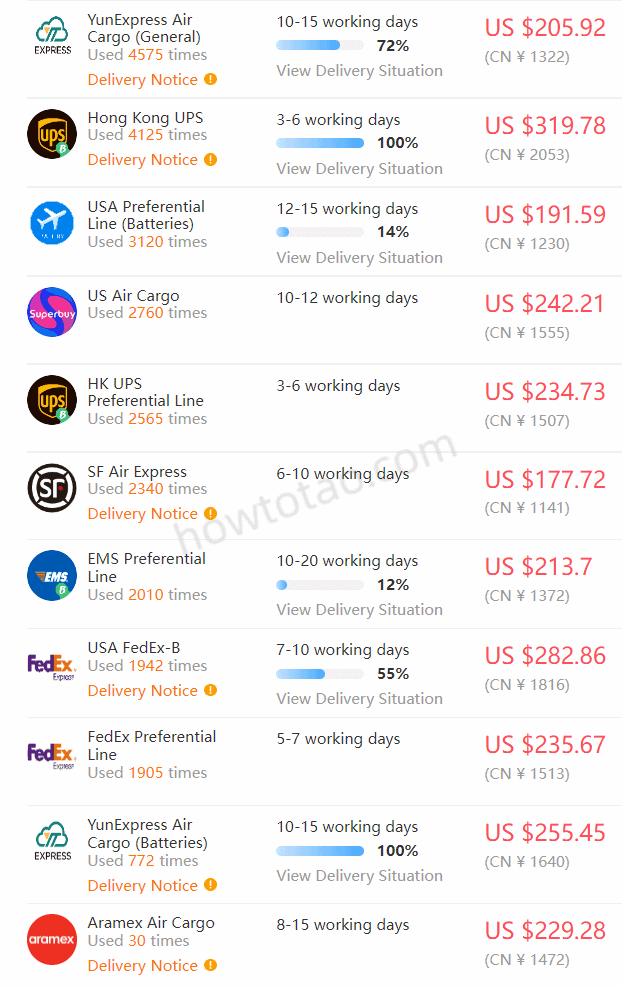Select the SF Air Express logo
622x988 pixels.
click(x=52, y=488)
